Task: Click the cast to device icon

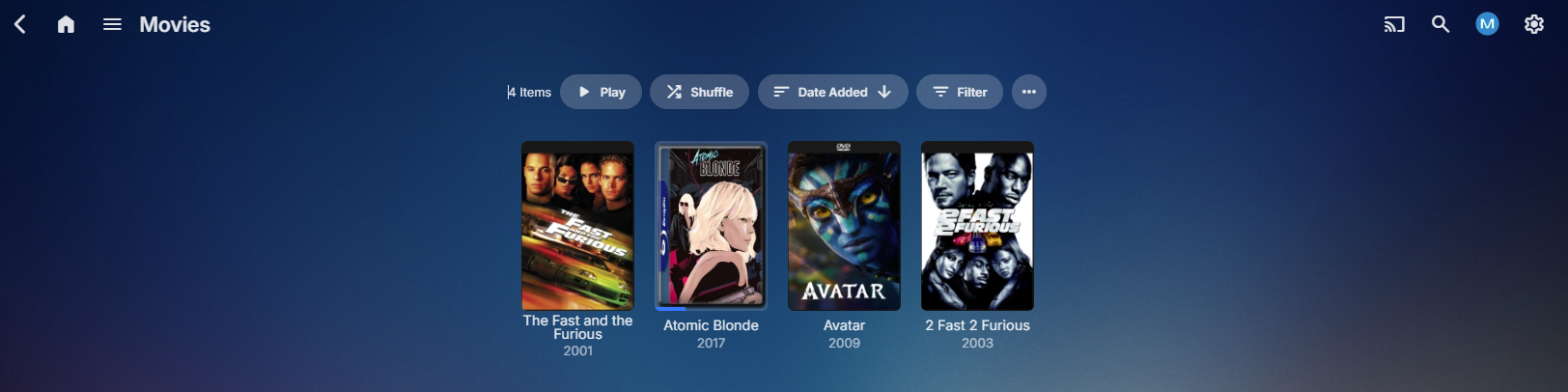Action: coord(1394,24)
